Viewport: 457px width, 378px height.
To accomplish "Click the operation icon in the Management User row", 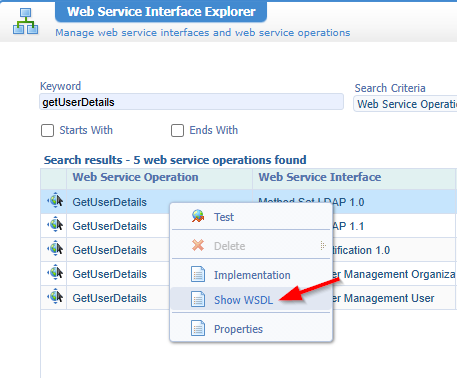I will (55, 297).
